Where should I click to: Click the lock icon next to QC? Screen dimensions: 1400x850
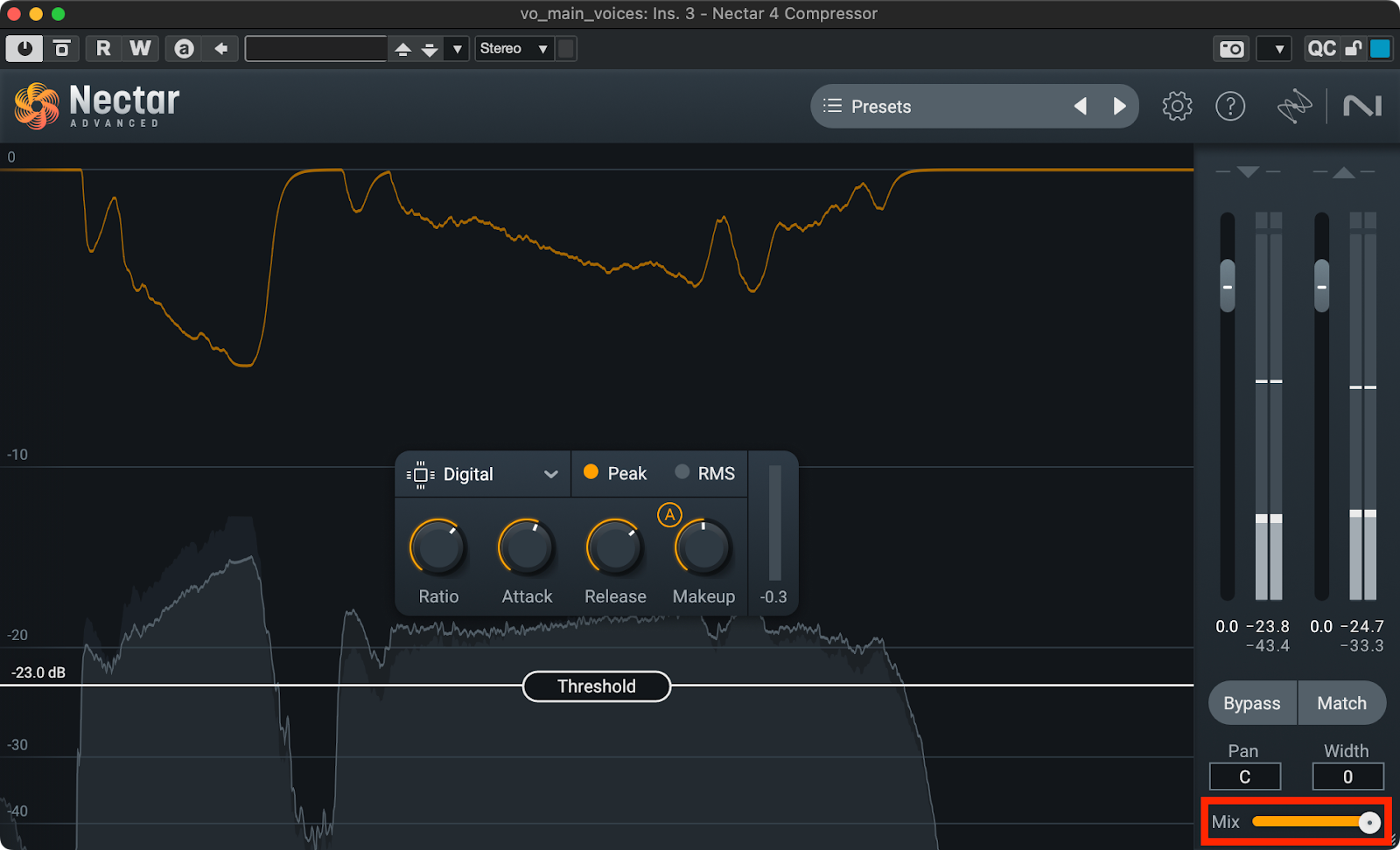1353,48
